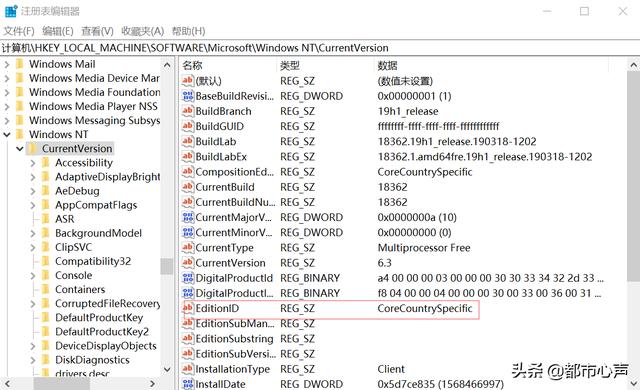Close the Registry Editor window
Viewport: 640px width, 390px height.
click(623, 11)
